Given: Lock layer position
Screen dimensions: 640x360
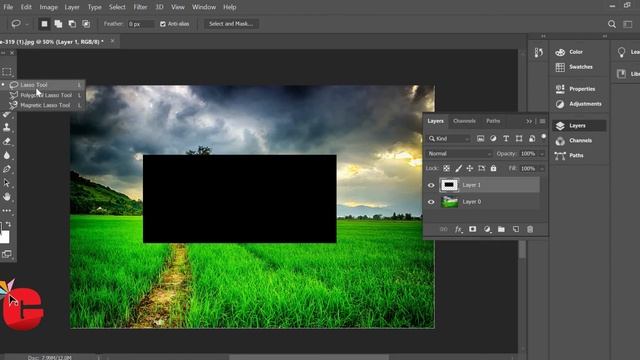Looking at the screenshot, I should pos(470,168).
